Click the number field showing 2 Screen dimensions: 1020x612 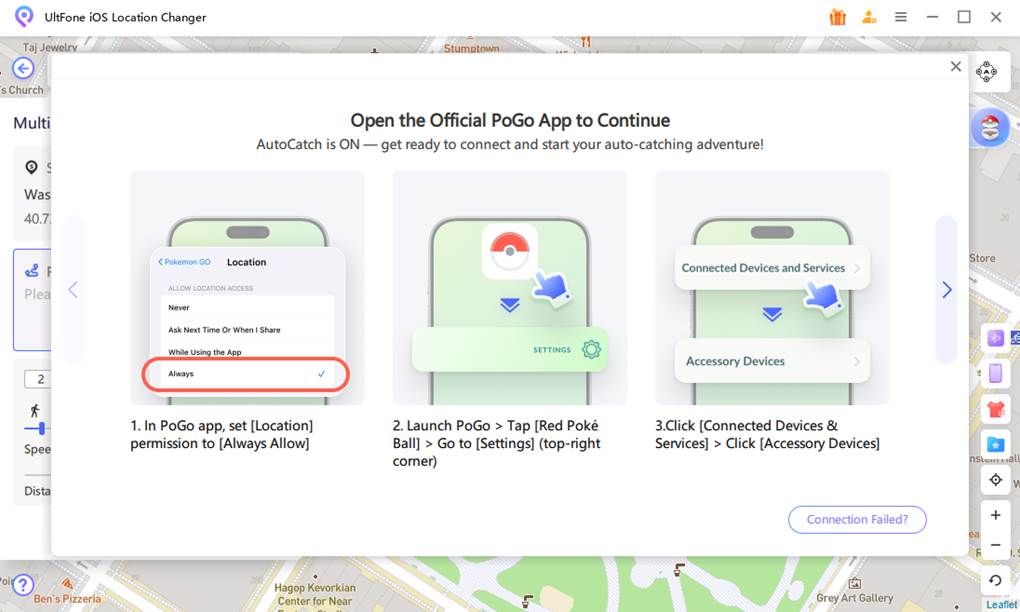(x=38, y=379)
